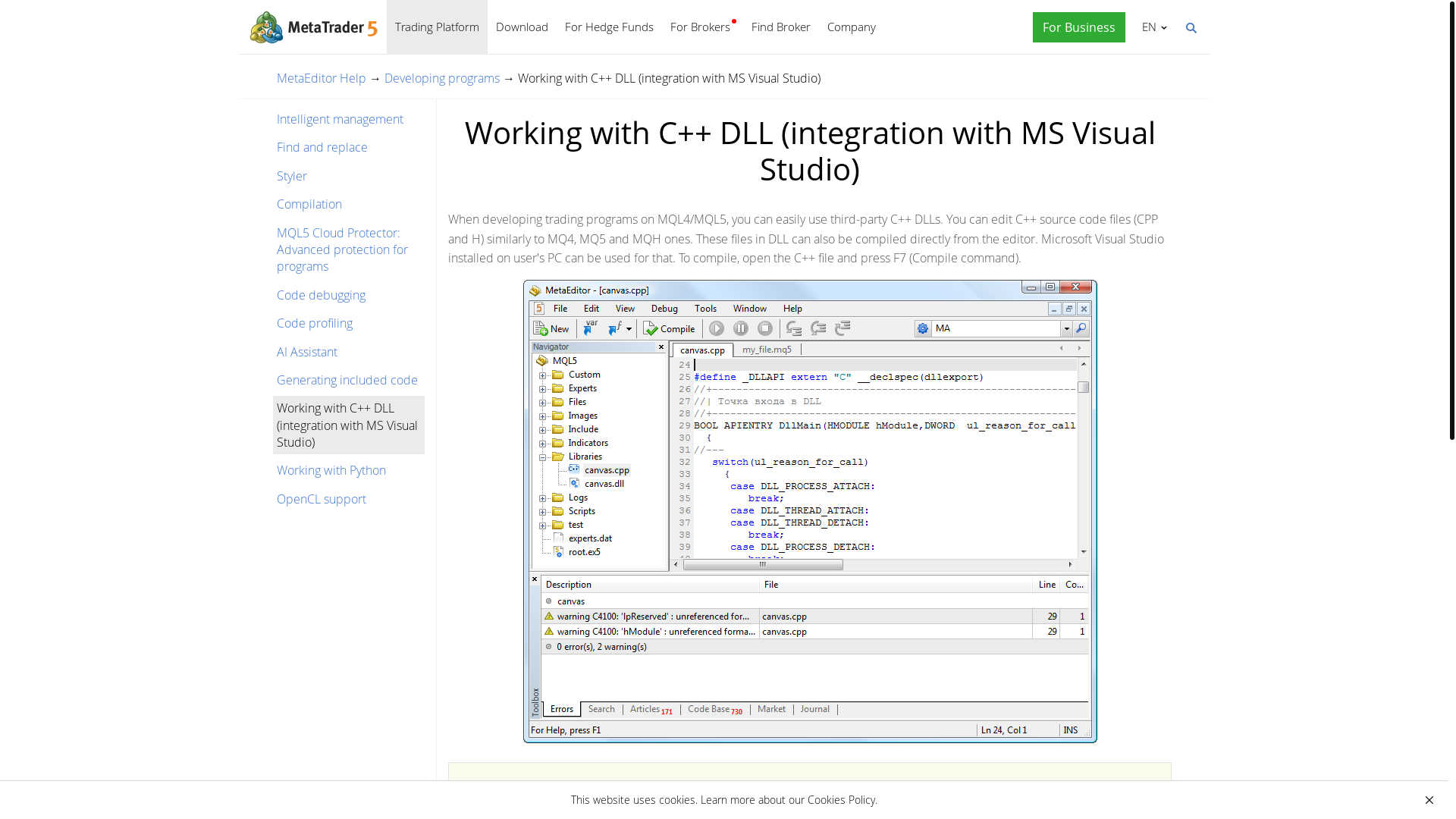Click the Step Out debugger icon
Image resolution: width=1456 pixels, height=819 pixels.
pos(843,328)
